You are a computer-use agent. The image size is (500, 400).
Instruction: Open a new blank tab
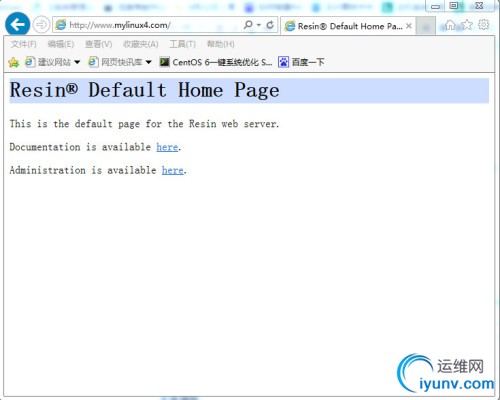pos(426,26)
